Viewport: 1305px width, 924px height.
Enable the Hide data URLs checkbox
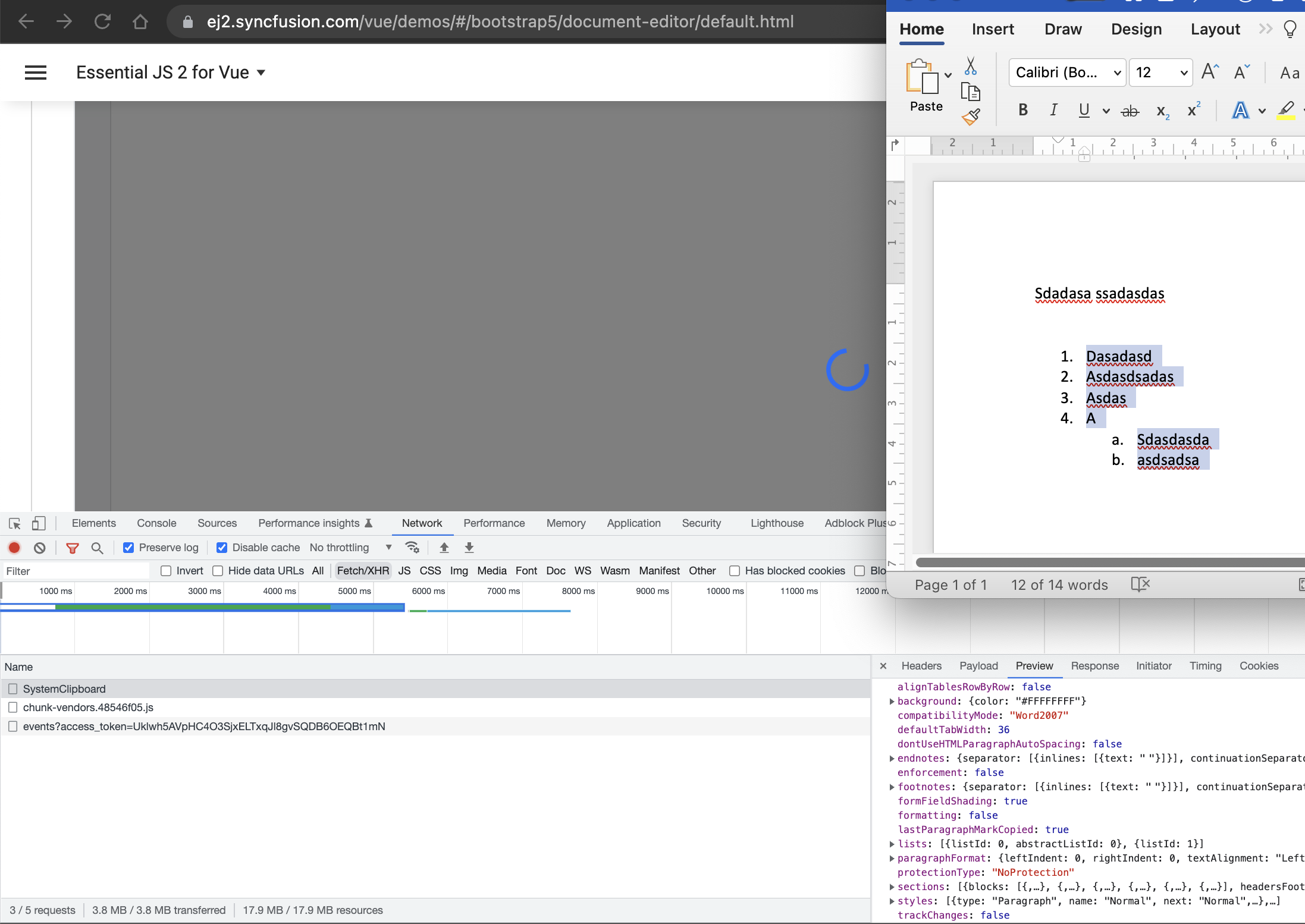click(218, 571)
